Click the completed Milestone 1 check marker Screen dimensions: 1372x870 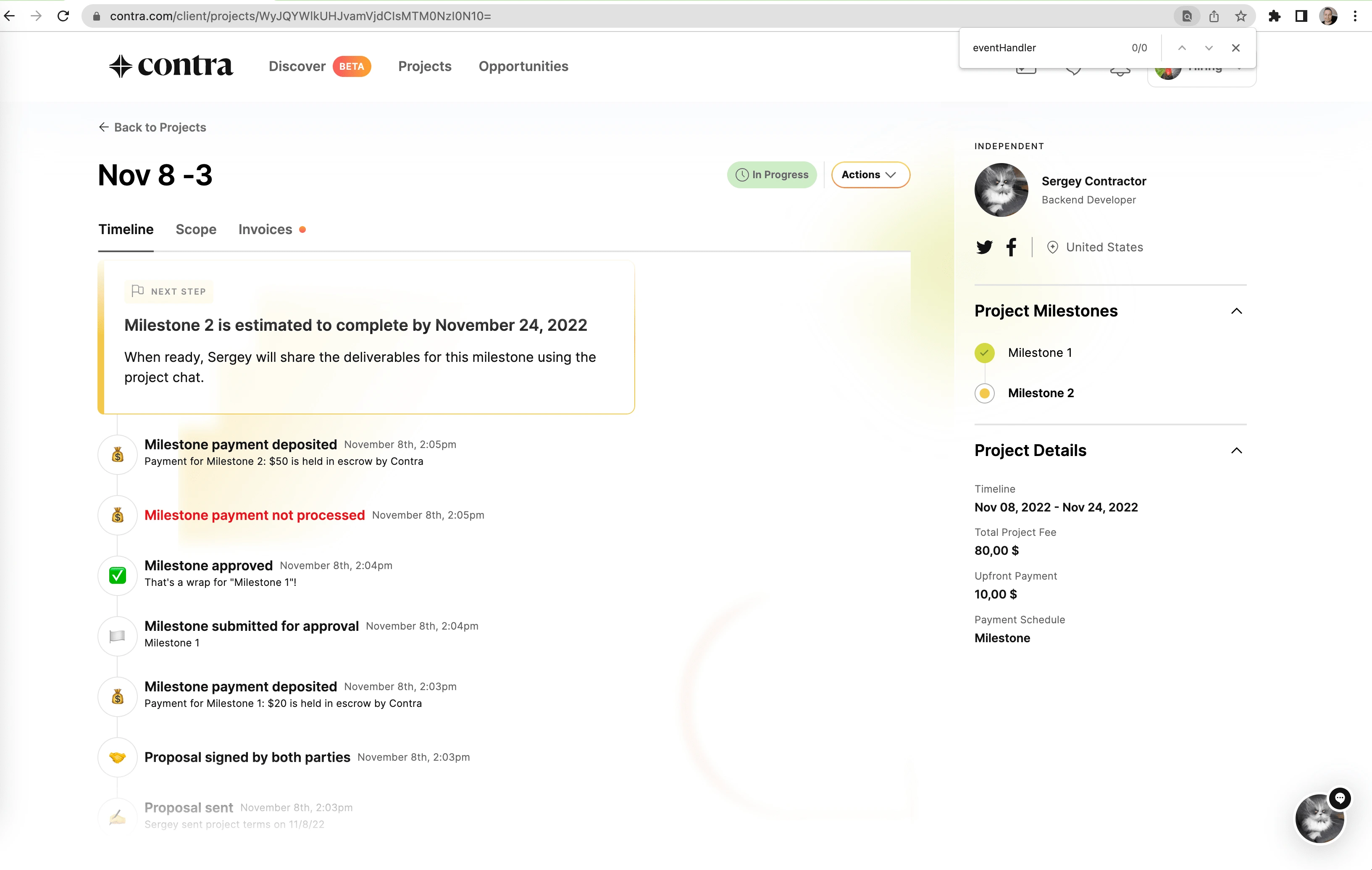985,353
